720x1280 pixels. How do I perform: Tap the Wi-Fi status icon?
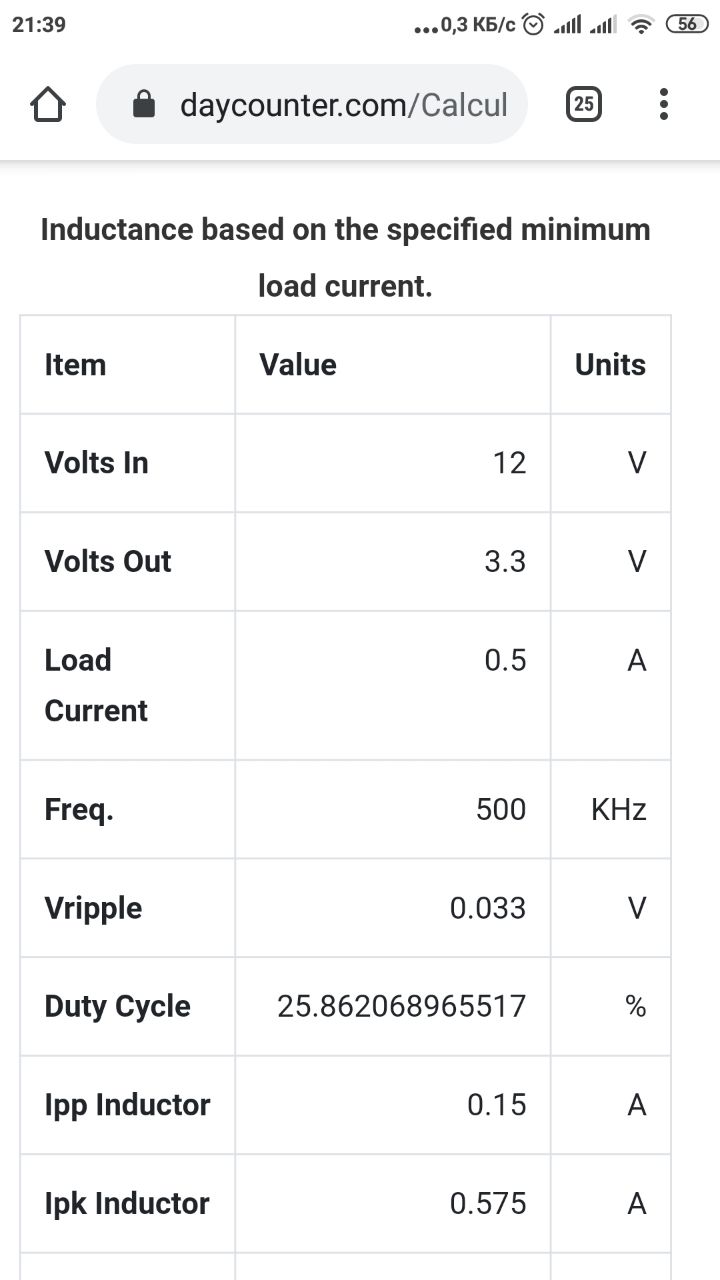pos(641,25)
